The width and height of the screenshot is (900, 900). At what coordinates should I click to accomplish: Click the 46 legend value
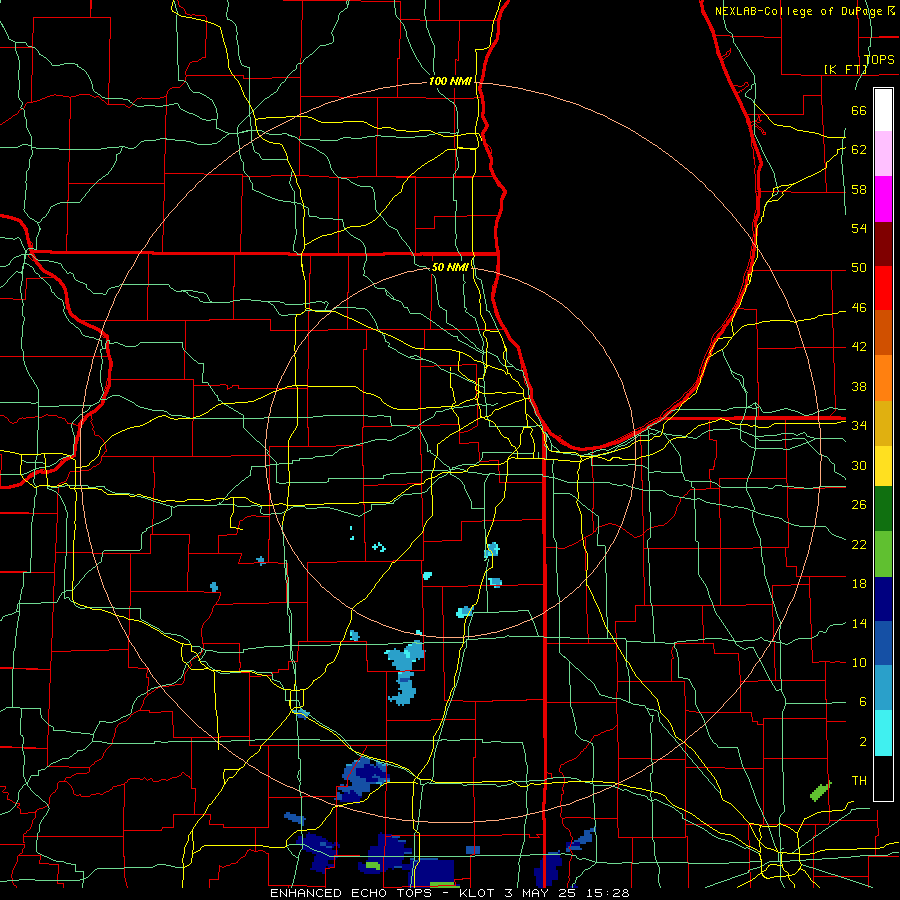point(859,308)
